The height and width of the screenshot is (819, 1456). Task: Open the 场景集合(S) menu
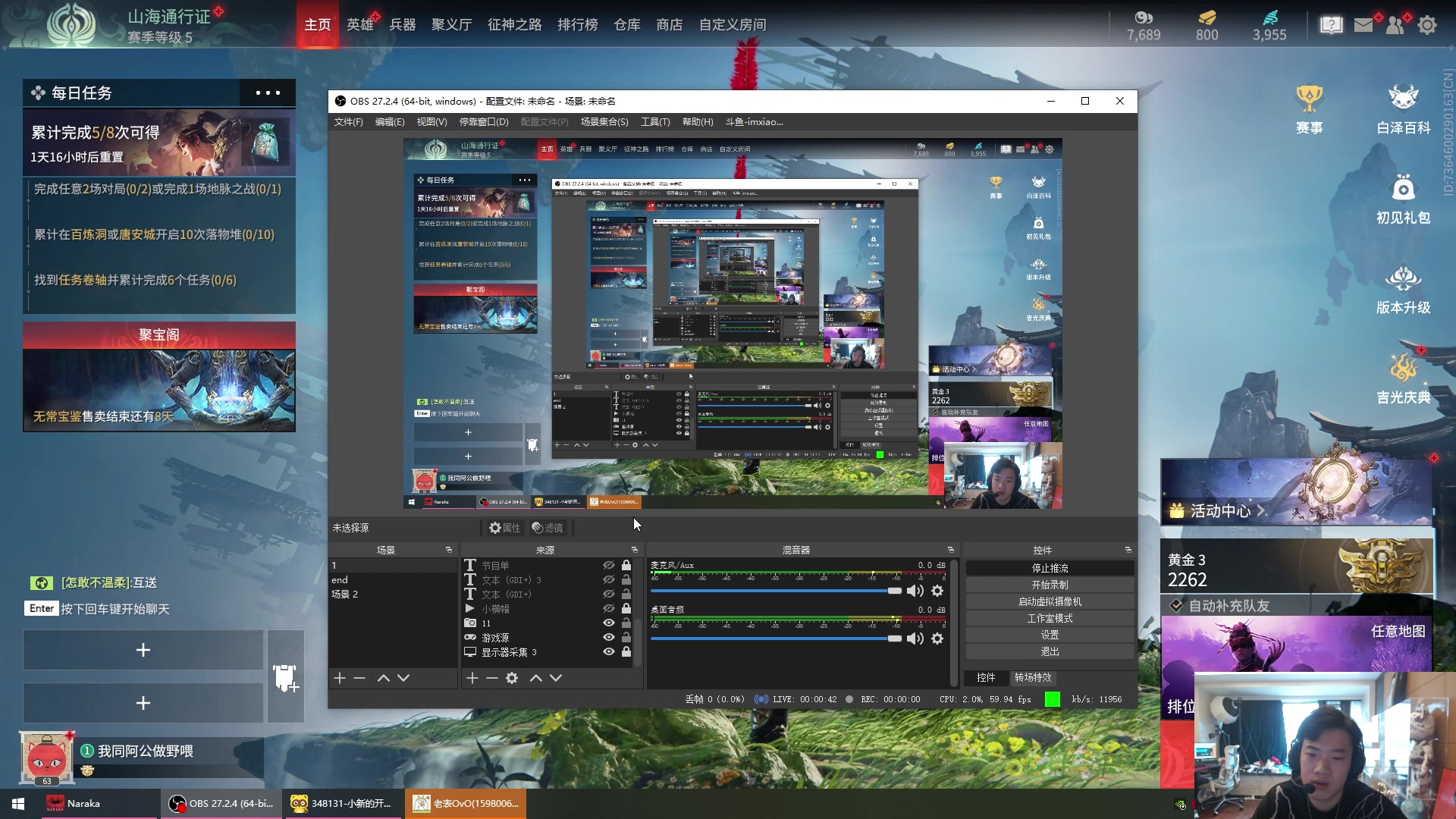coord(604,122)
